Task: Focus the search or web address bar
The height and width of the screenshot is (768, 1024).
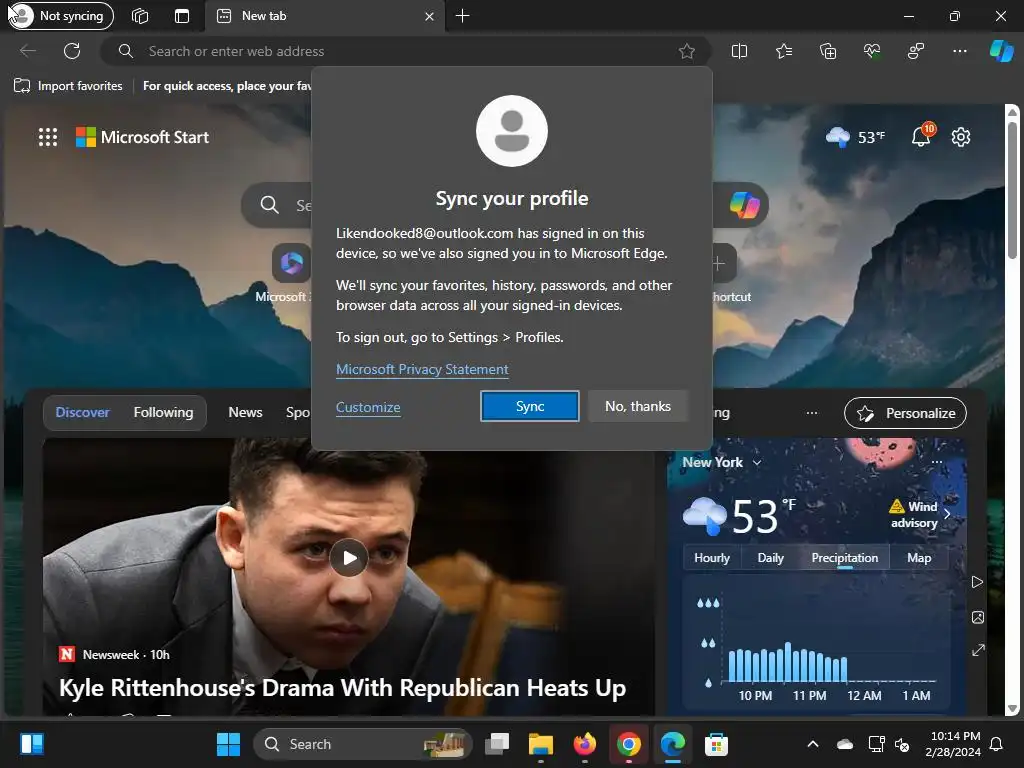Action: pyautogui.click(x=405, y=51)
